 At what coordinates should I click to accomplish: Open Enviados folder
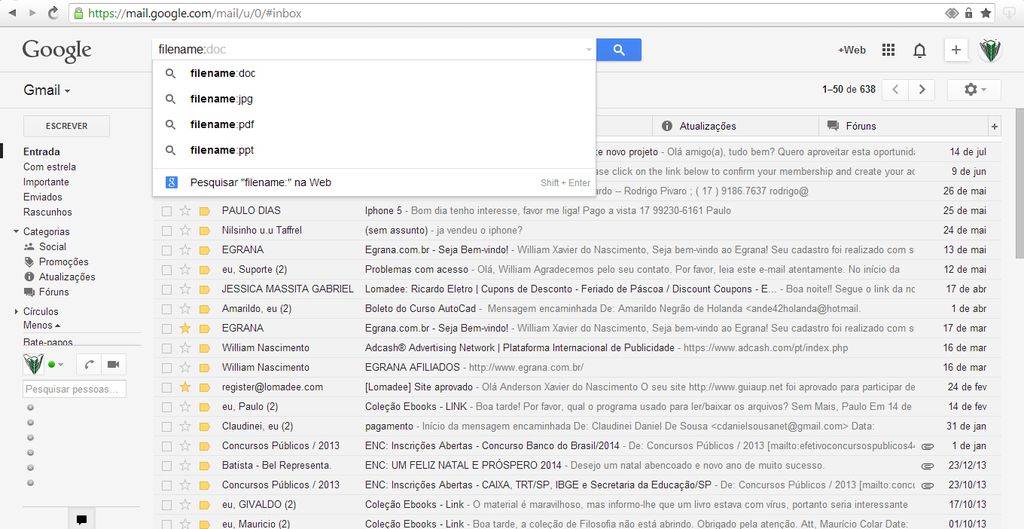pos(42,197)
